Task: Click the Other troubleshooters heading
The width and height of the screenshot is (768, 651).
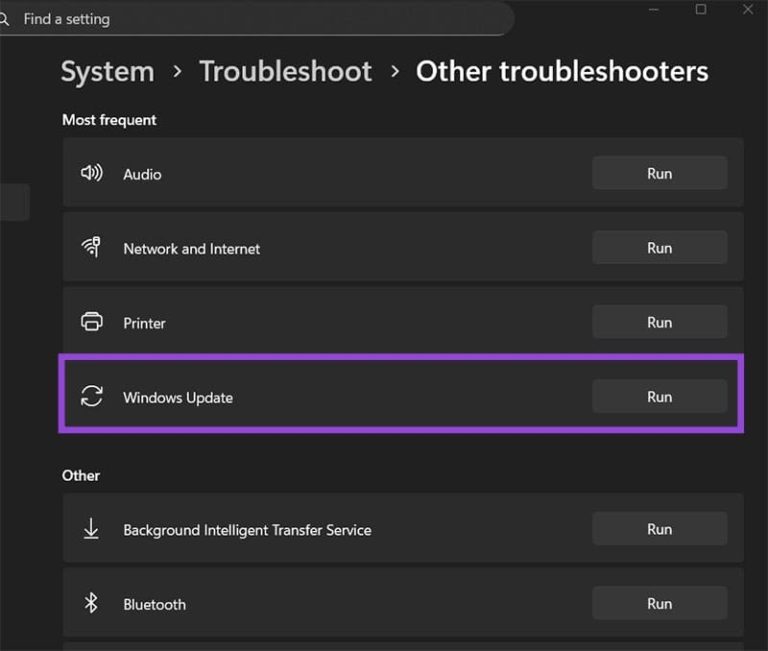Action: tap(562, 72)
